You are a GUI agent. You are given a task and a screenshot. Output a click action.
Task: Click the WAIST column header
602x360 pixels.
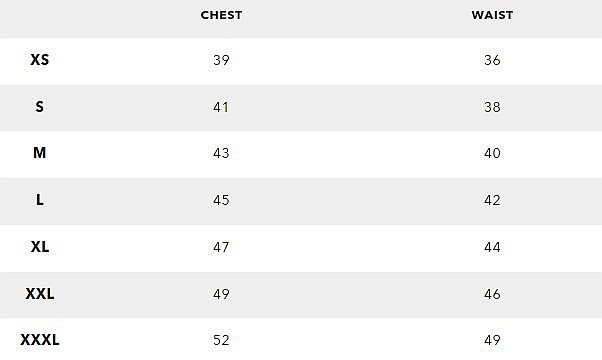pyautogui.click(x=492, y=15)
